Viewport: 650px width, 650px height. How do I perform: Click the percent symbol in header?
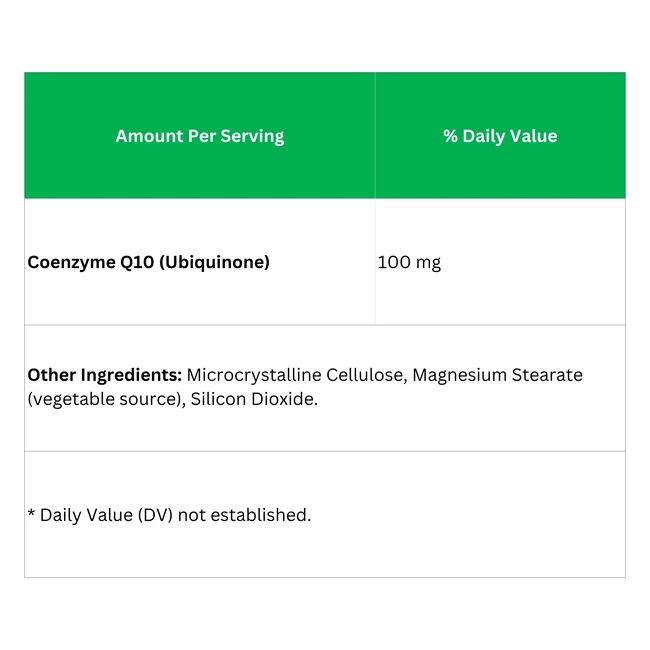450,136
